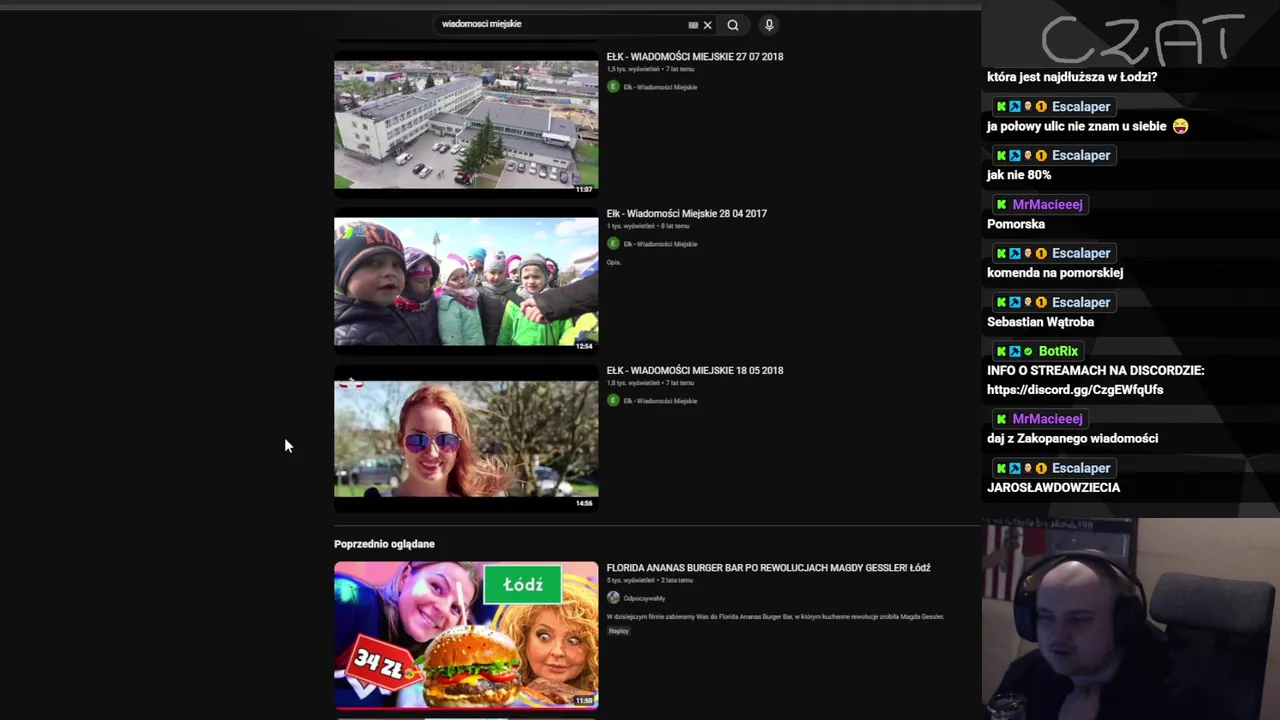Click channel avatar under the 18 05 2018 video
Screen dimensions: 1280x720
coord(613,401)
